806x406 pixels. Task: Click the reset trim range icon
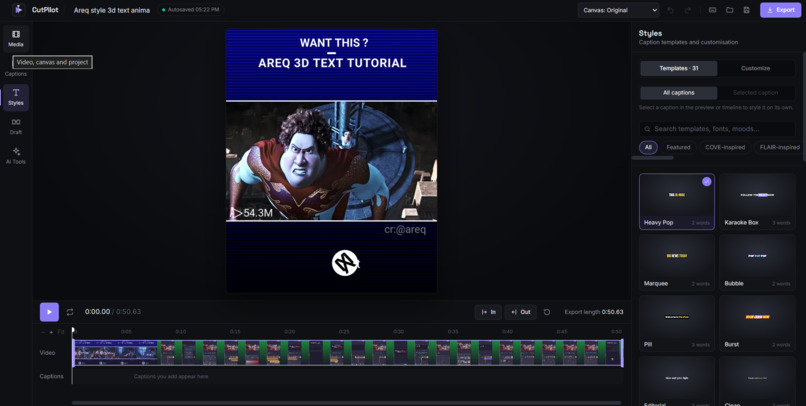pos(547,312)
